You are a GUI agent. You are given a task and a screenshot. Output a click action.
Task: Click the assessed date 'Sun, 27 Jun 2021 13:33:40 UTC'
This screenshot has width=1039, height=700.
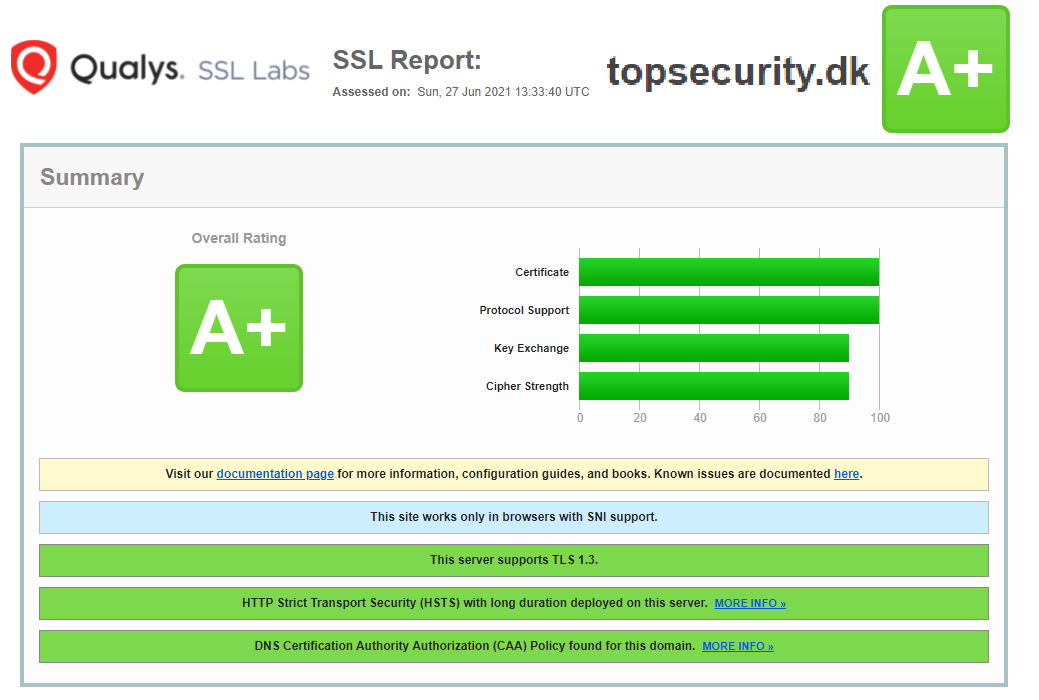pos(503,92)
